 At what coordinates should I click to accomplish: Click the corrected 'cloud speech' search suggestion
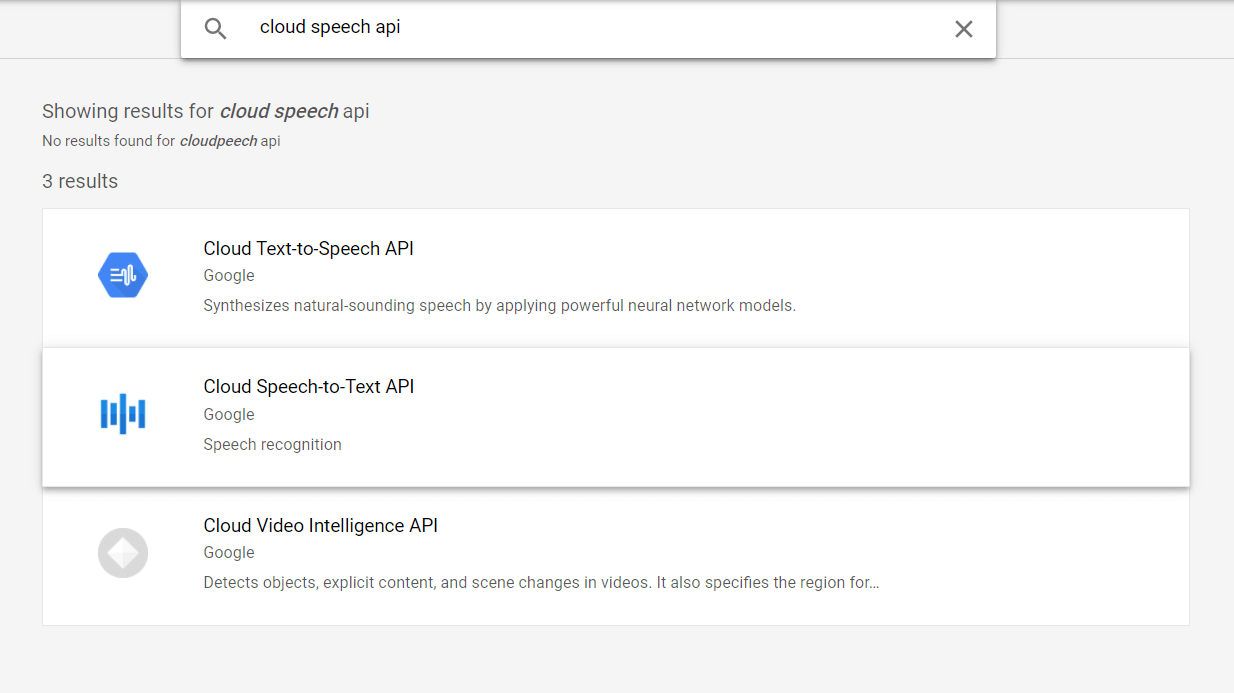[279, 111]
